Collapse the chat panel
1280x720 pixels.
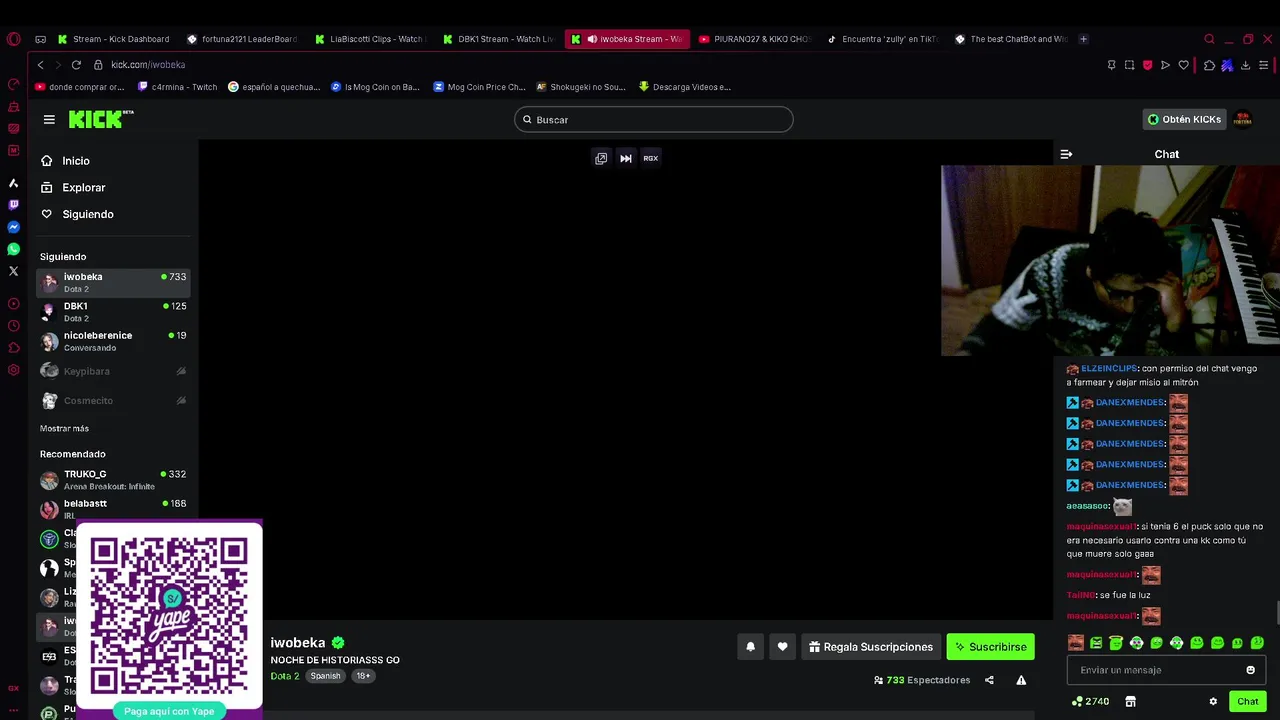1066,154
